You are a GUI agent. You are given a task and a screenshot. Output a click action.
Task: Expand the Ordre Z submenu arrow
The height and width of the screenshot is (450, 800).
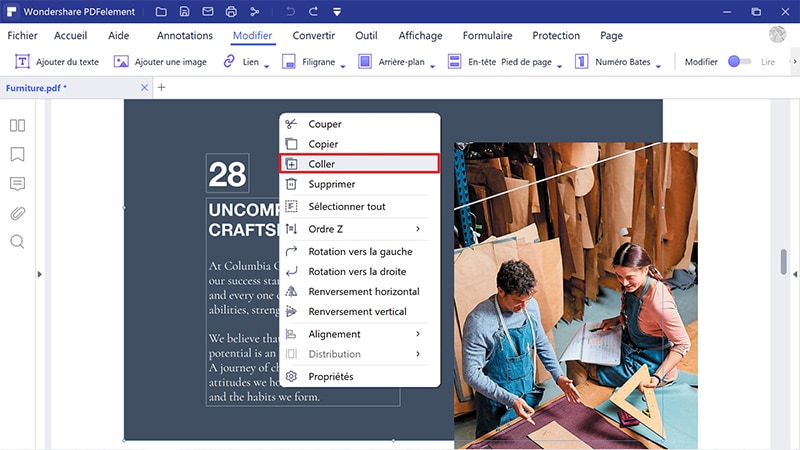418,229
